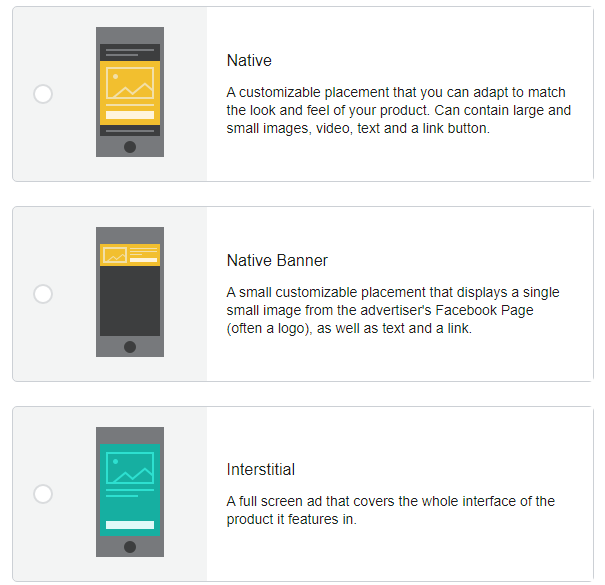Click the "Native Banner" heading
Image resolution: width=605 pixels, height=585 pixels.
click(x=277, y=261)
